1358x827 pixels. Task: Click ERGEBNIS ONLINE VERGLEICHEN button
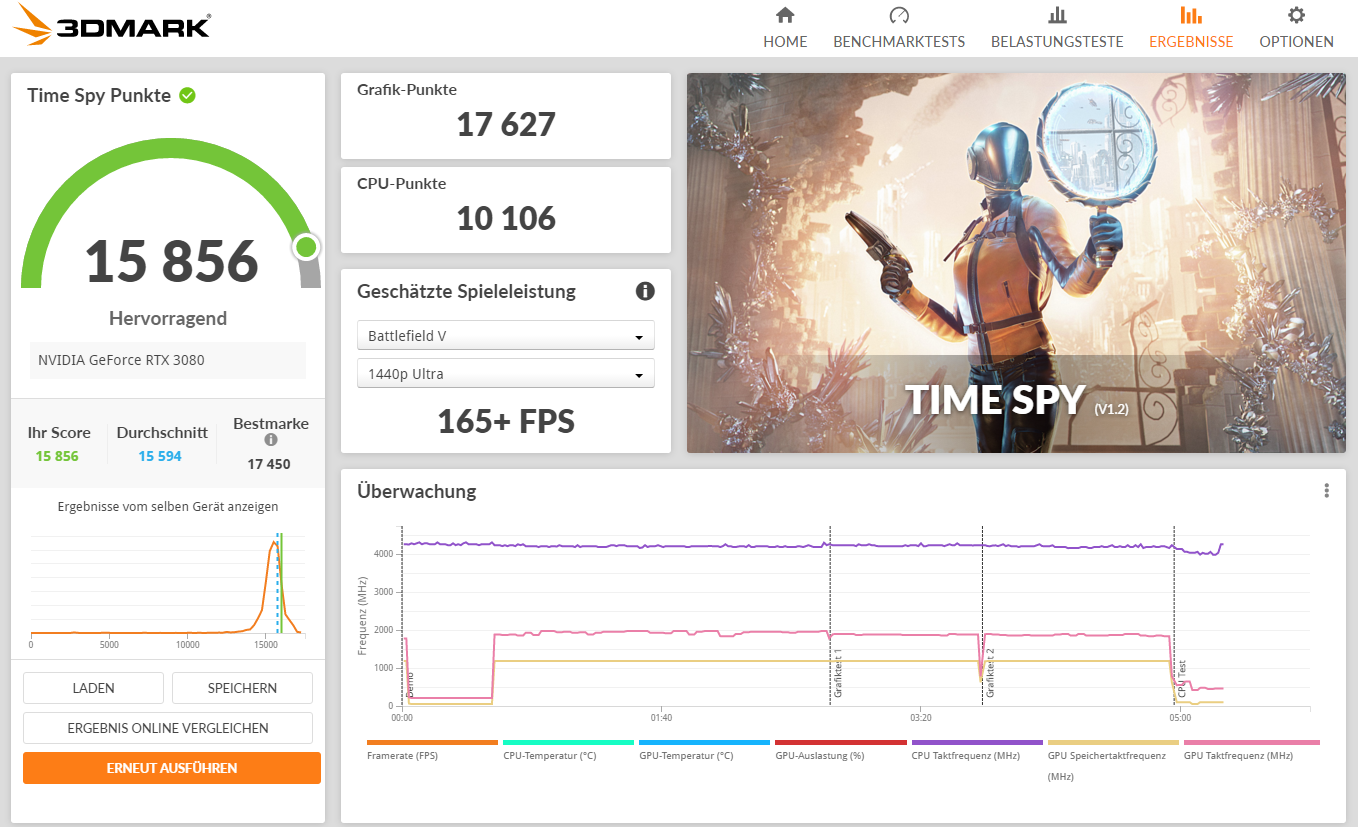(168, 728)
